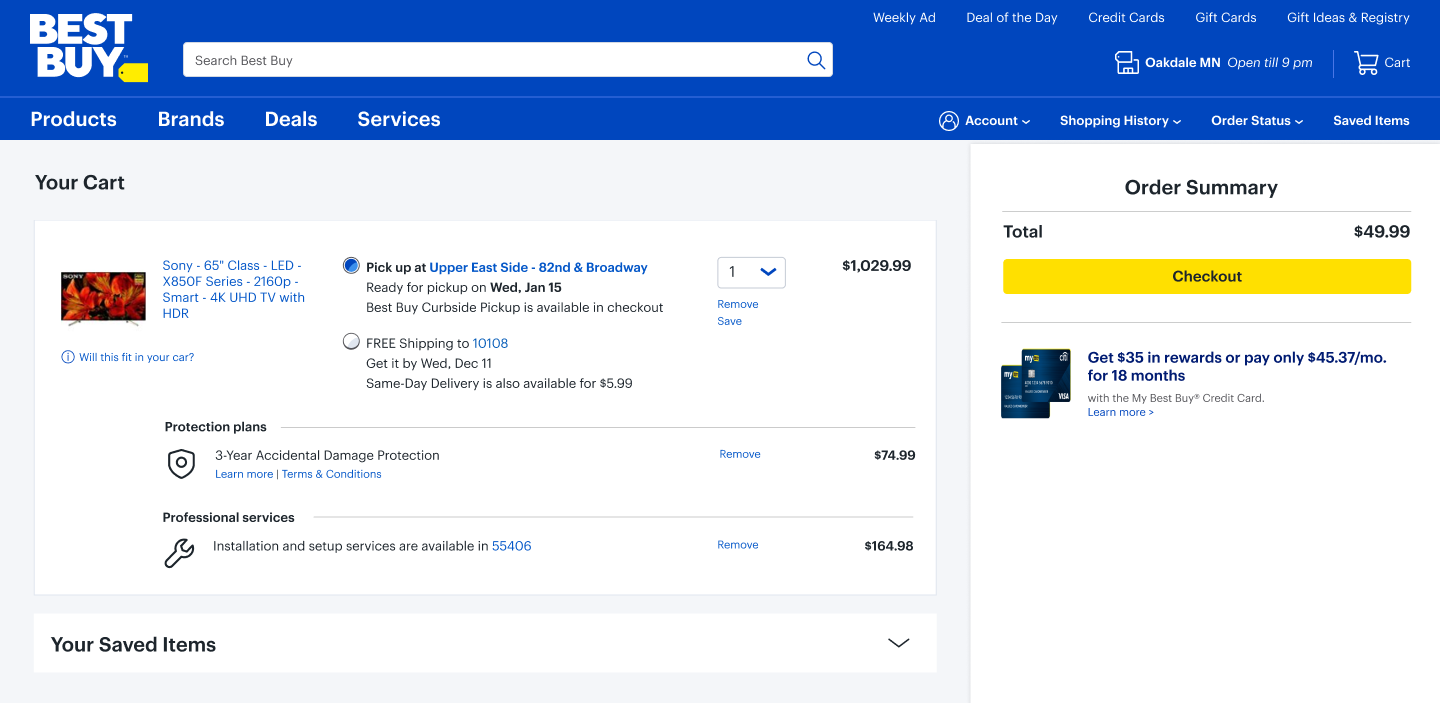Expand the Your Saved Items section
The image size is (1440, 703).
coord(898,643)
